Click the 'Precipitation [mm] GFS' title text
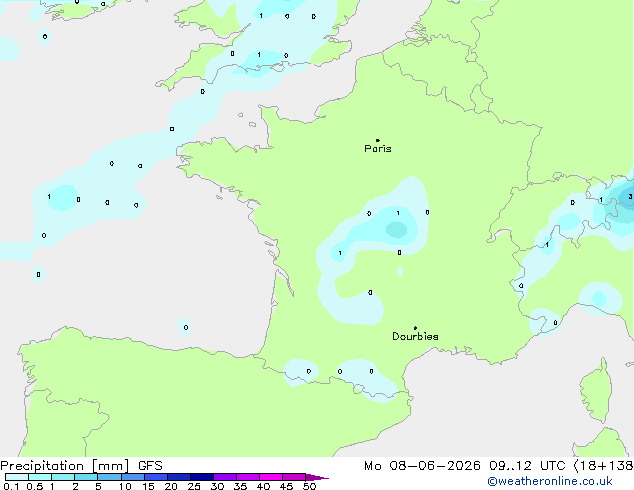Image resolution: width=634 pixels, height=490 pixels. point(81,466)
